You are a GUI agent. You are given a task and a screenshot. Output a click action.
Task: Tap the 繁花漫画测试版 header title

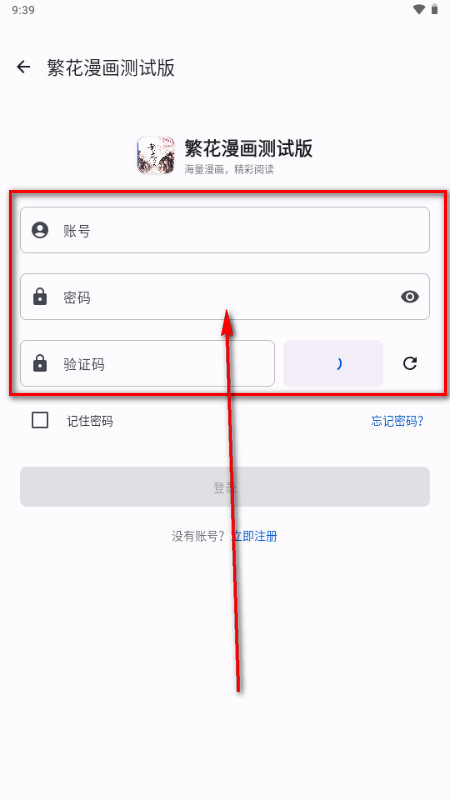click(111, 67)
